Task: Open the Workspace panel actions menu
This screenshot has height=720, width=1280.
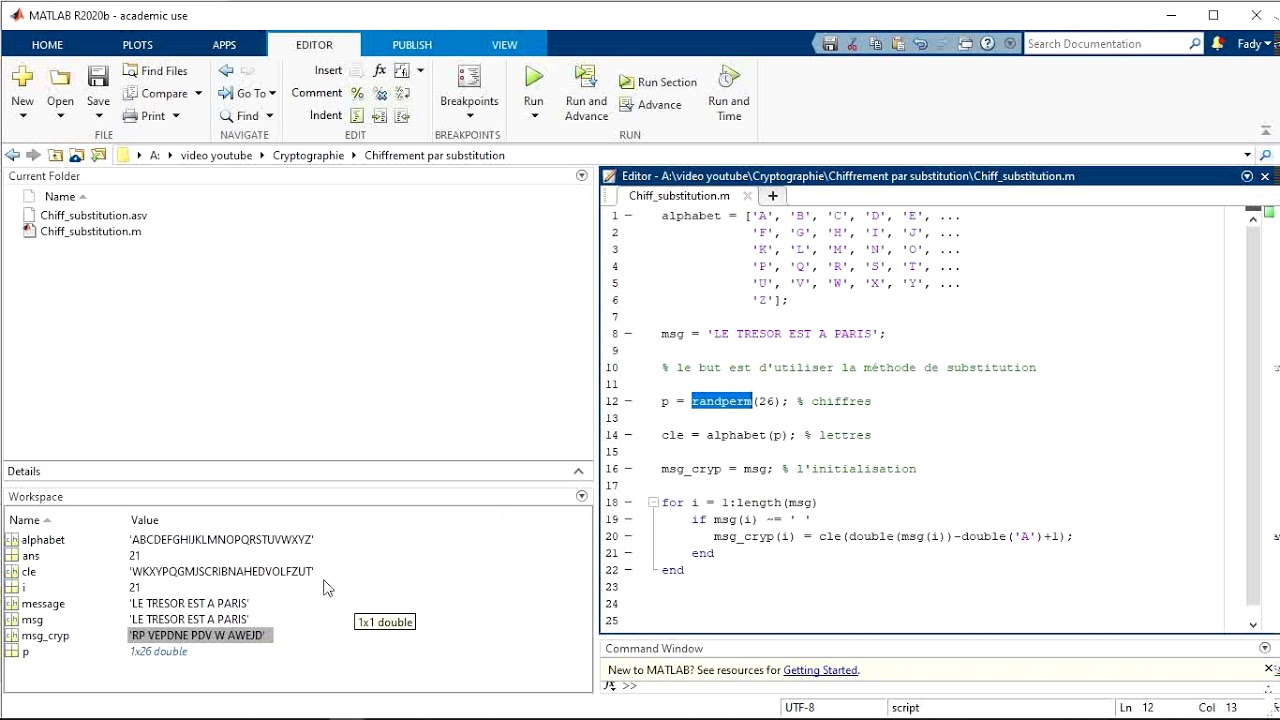Action: tap(582, 496)
